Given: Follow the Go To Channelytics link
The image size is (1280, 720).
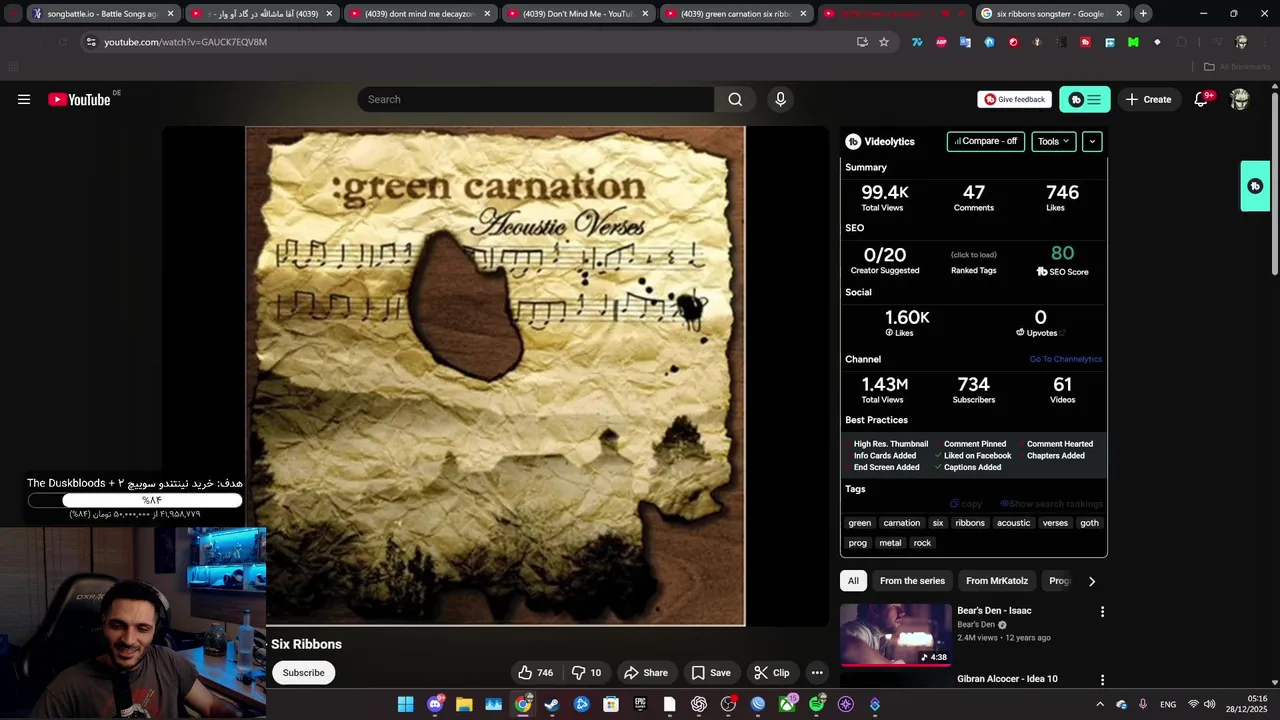Looking at the screenshot, I should coord(1066,359).
